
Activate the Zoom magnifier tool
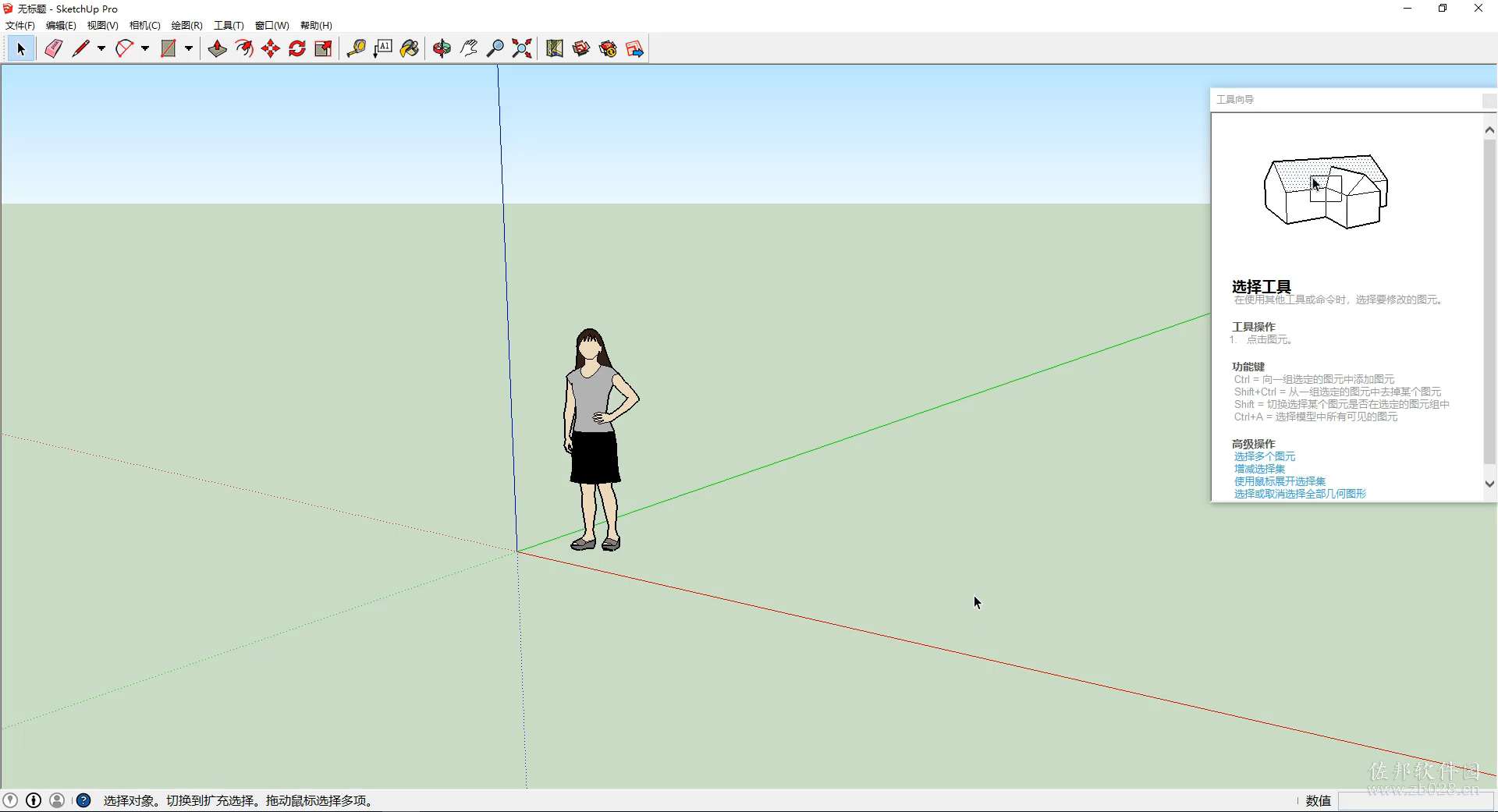coord(495,49)
